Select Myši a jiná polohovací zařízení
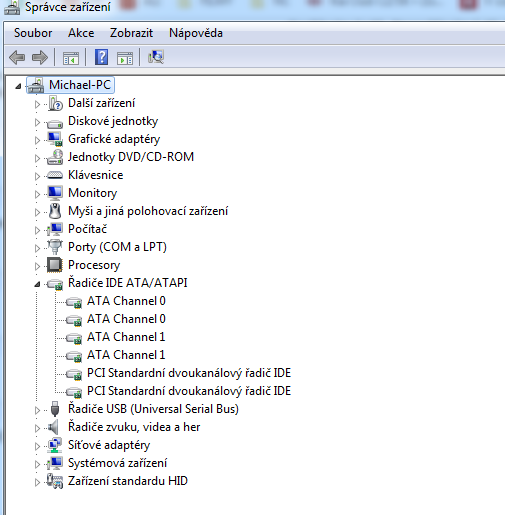 pos(148,211)
